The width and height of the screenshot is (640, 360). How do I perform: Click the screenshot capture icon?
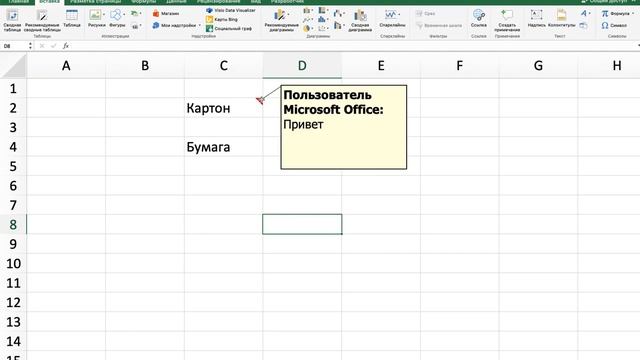[135, 26]
